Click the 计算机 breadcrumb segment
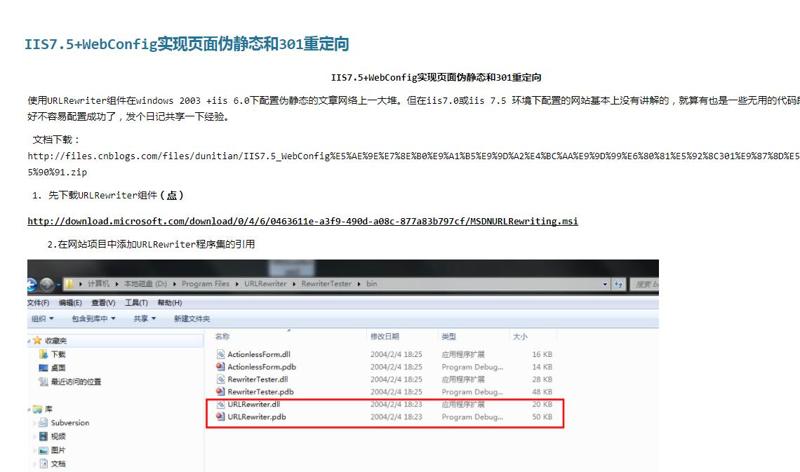 (x=98, y=284)
